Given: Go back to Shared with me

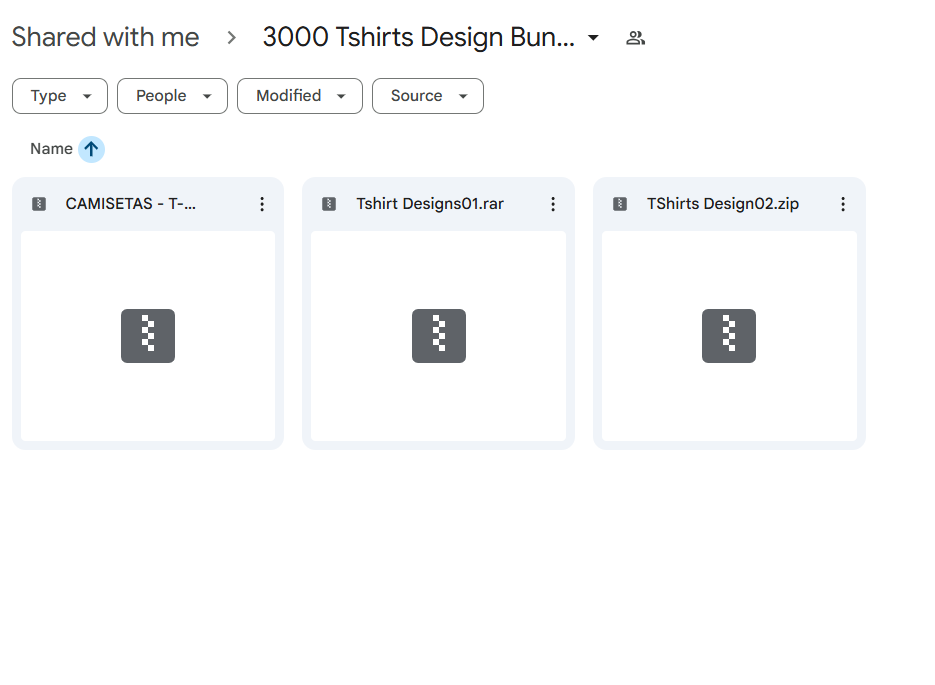Looking at the screenshot, I should 106,37.
